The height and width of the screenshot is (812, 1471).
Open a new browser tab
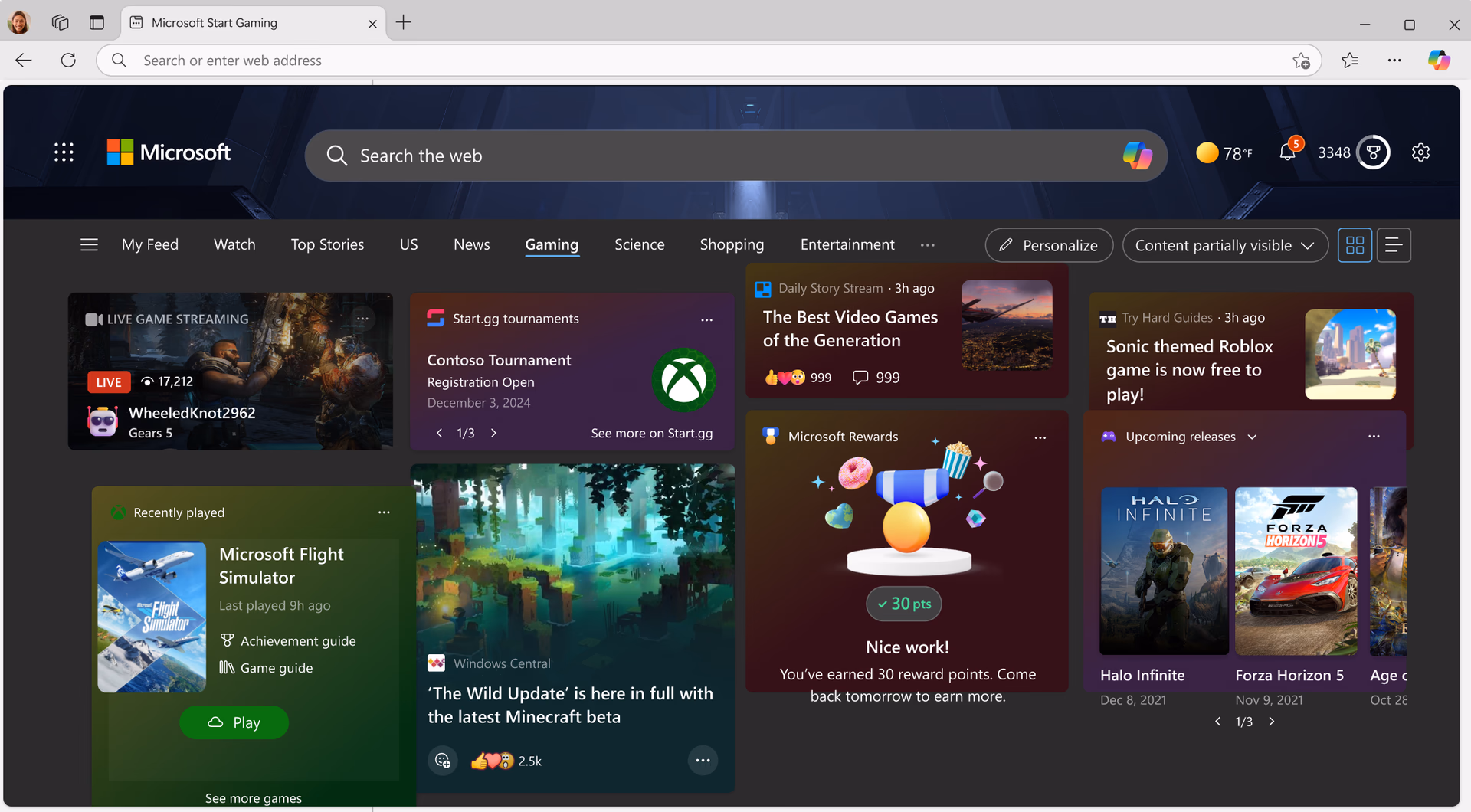click(x=404, y=23)
